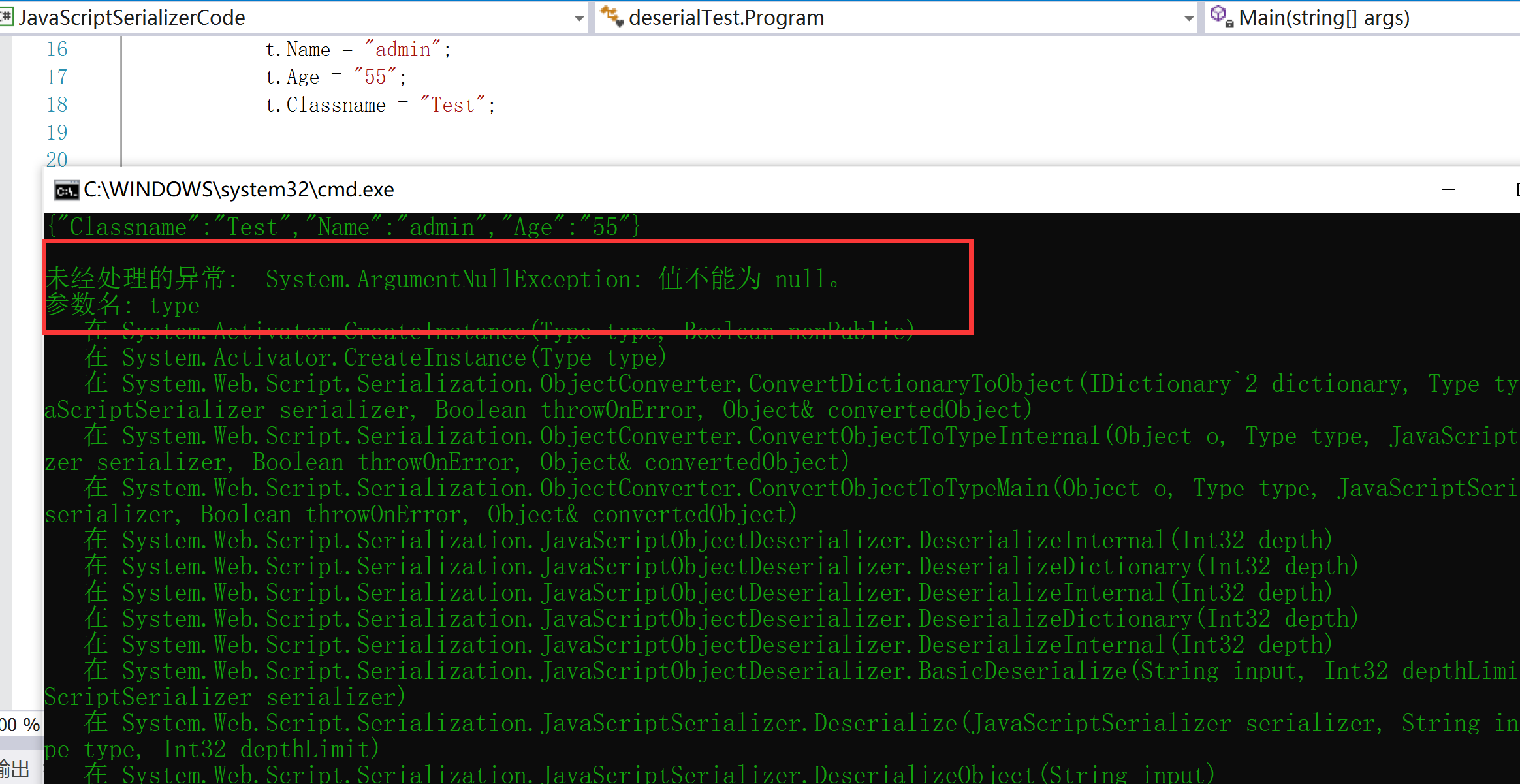Image resolution: width=1520 pixels, height=784 pixels.
Task: Click line number 16 in the editor
Action: pyautogui.click(x=57, y=49)
